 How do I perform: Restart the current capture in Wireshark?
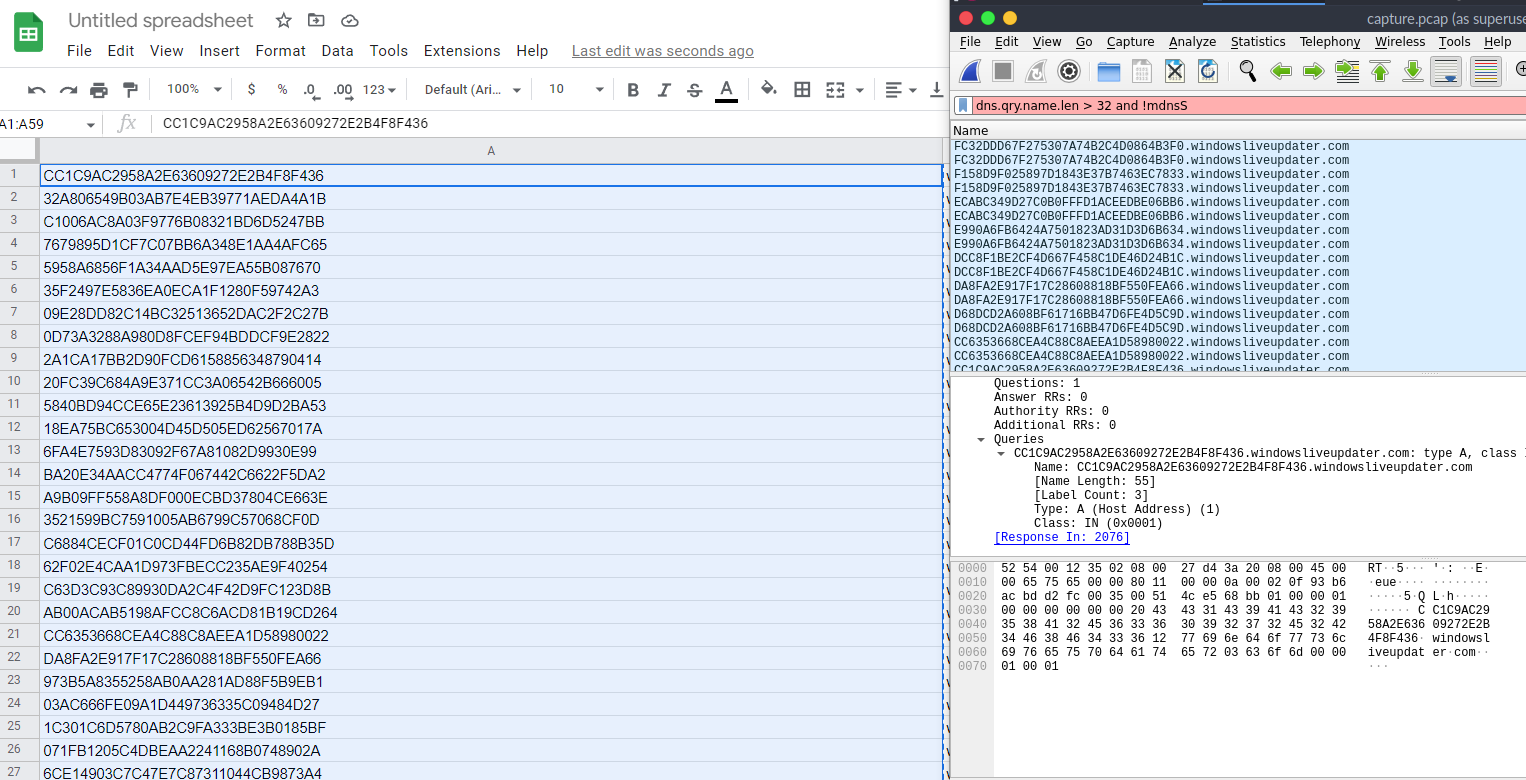1036,71
